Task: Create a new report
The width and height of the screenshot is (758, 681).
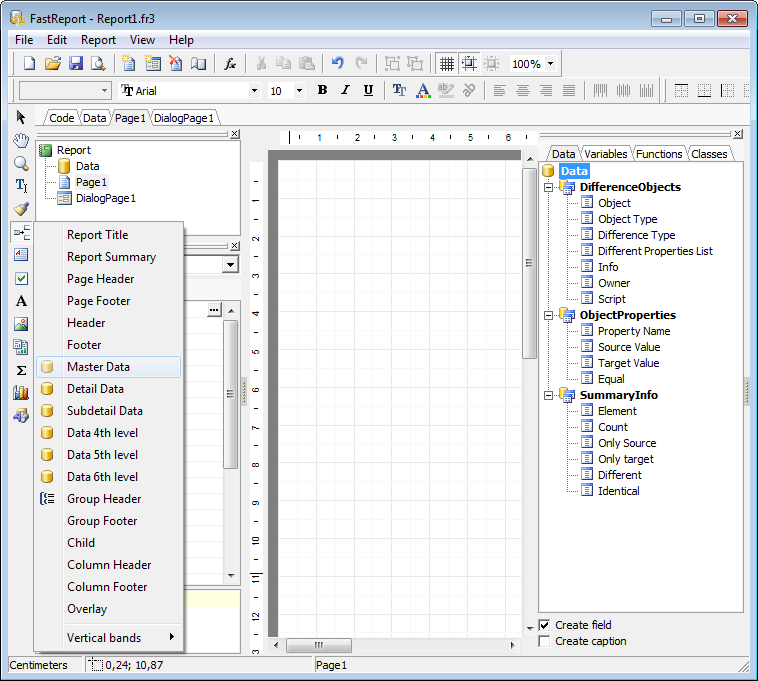Action: tap(29, 63)
